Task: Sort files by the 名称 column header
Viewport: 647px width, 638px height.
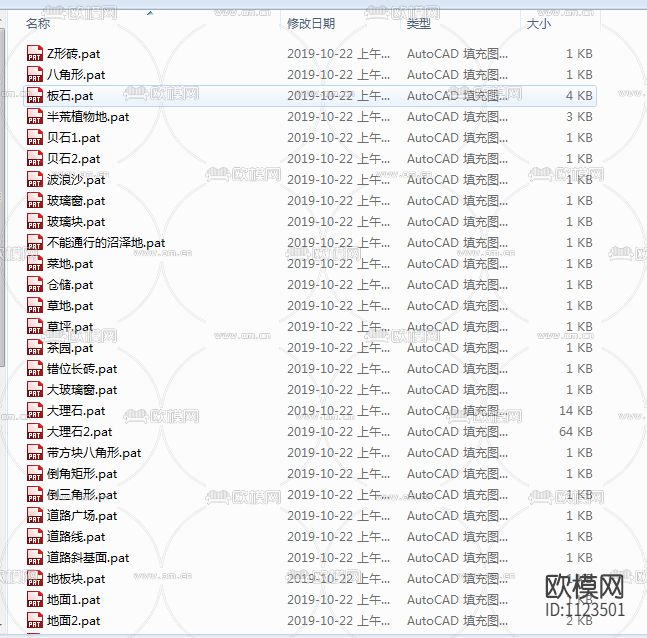Action: point(38,24)
